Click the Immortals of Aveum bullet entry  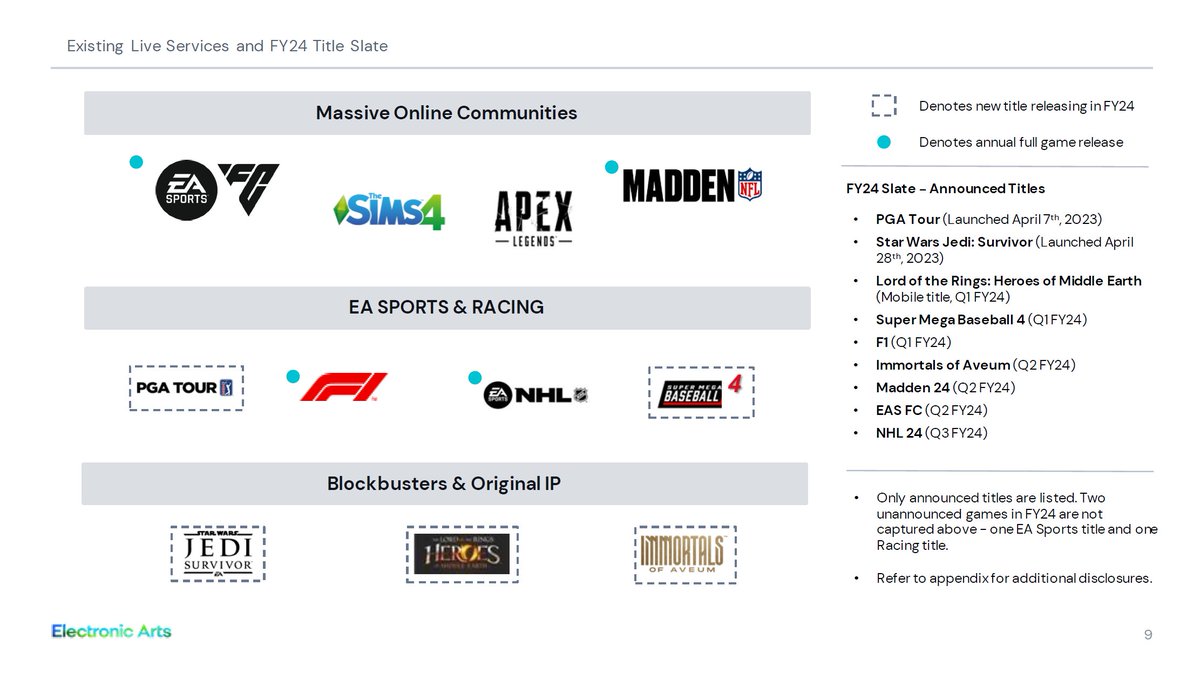(x=975, y=365)
